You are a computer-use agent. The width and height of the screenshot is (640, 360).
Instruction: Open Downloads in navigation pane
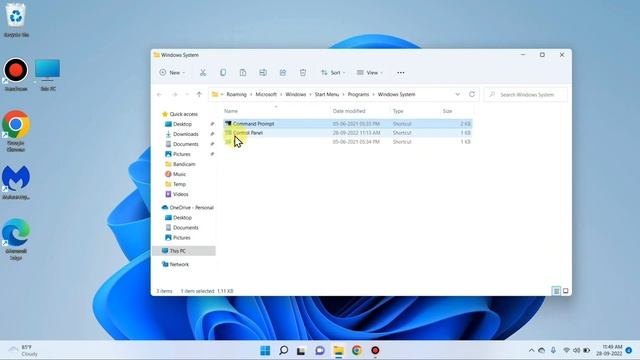[x=182, y=134]
